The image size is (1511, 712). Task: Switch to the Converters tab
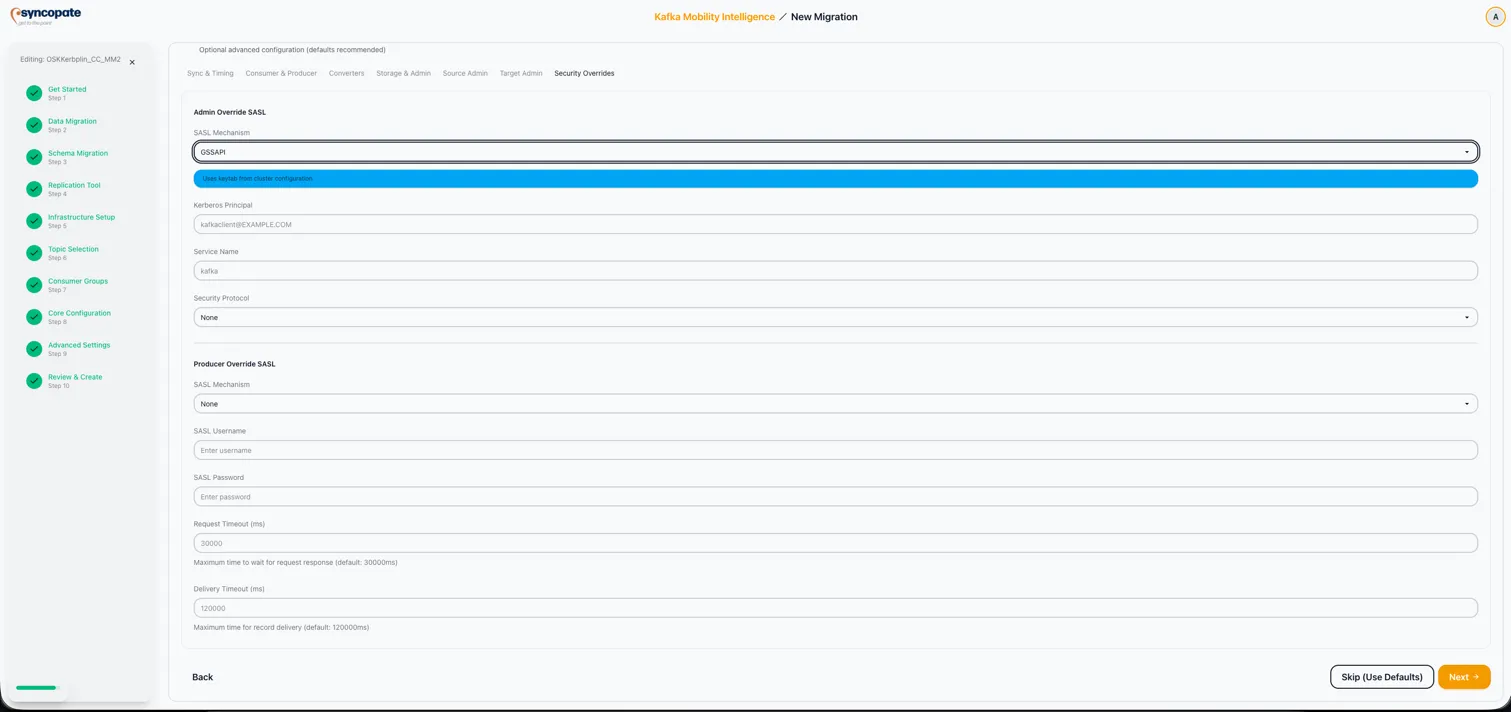click(346, 73)
